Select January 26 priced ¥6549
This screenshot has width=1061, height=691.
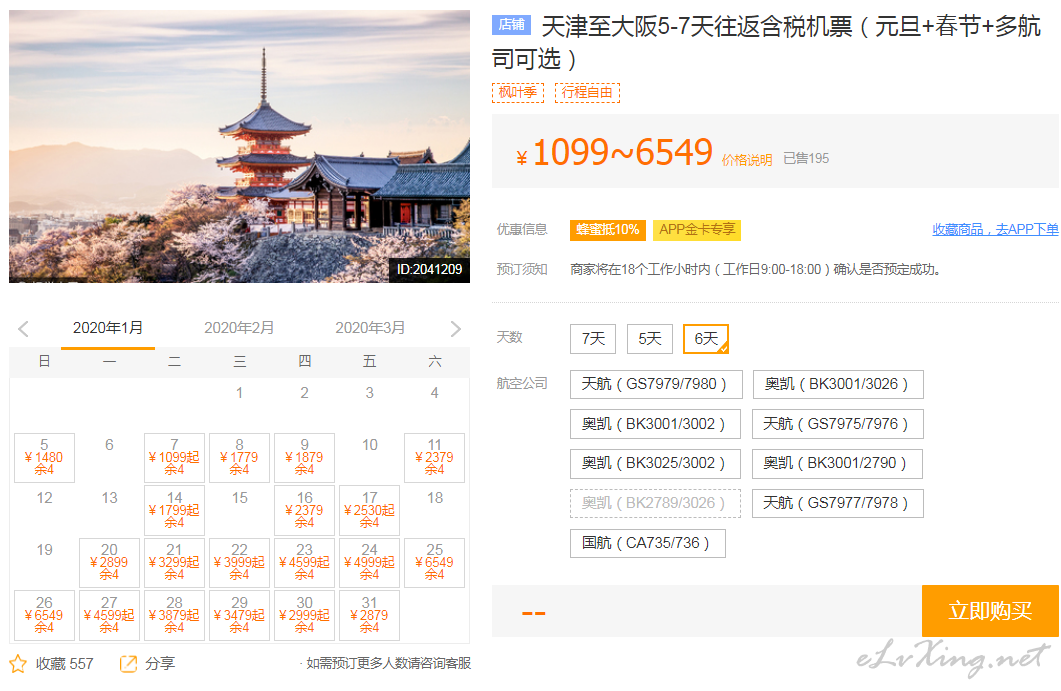(45, 615)
